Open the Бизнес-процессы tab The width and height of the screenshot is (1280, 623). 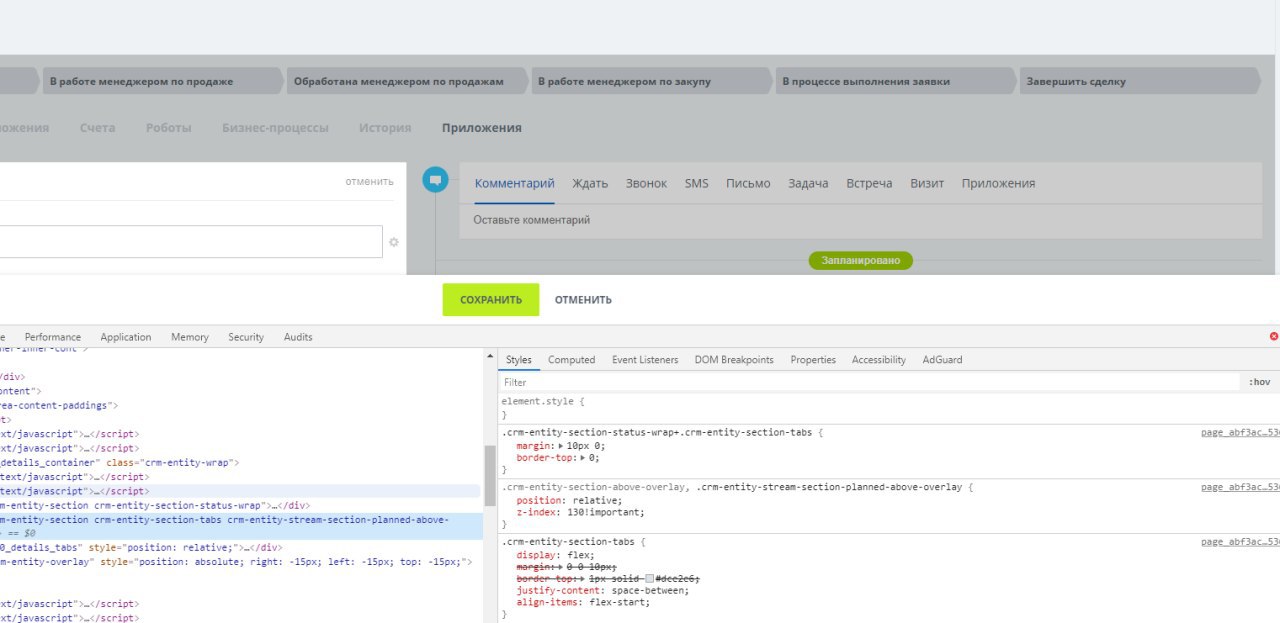click(276, 128)
